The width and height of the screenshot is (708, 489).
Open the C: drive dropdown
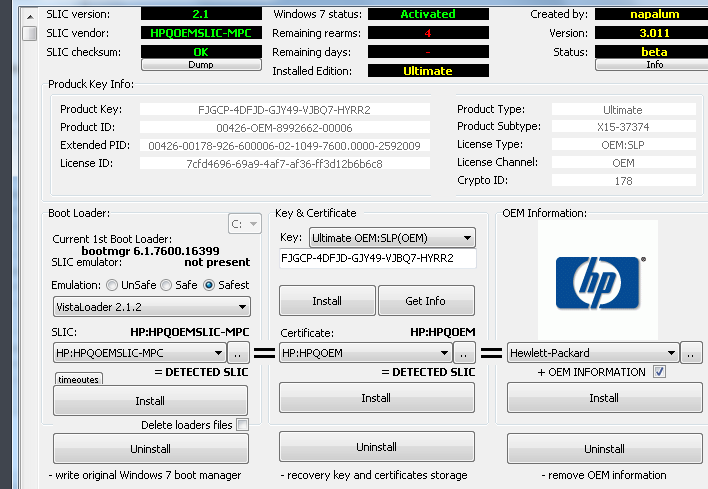pyautogui.click(x=244, y=224)
